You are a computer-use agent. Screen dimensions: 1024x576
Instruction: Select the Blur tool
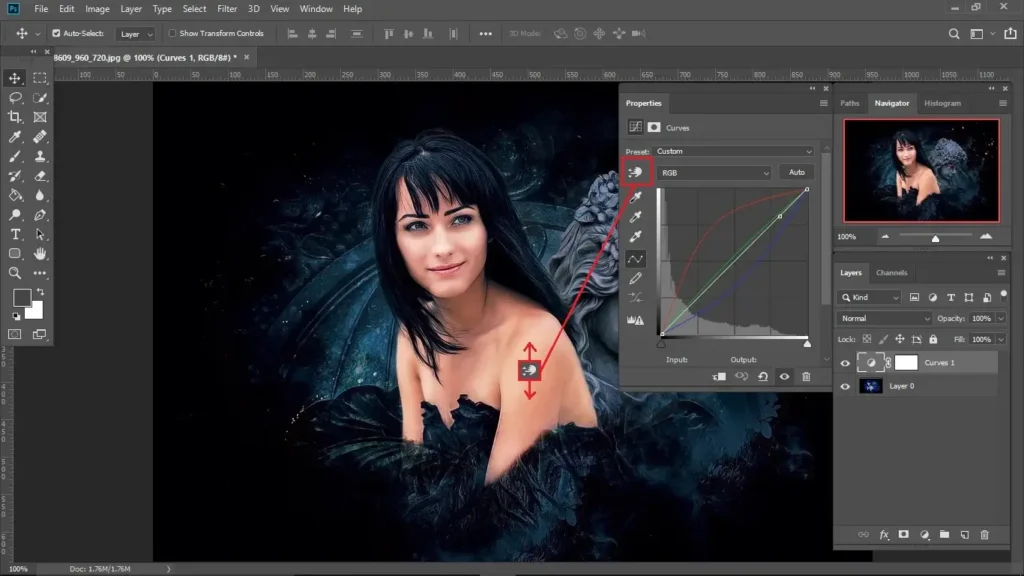point(40,195)
